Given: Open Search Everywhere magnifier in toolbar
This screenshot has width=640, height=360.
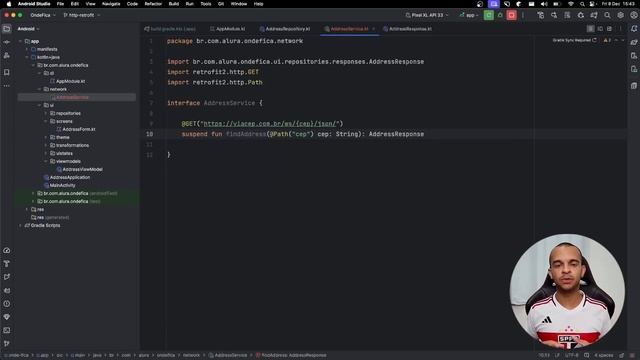Looking at the screenshot, I should pyautogui.click(x=607, y=15).
